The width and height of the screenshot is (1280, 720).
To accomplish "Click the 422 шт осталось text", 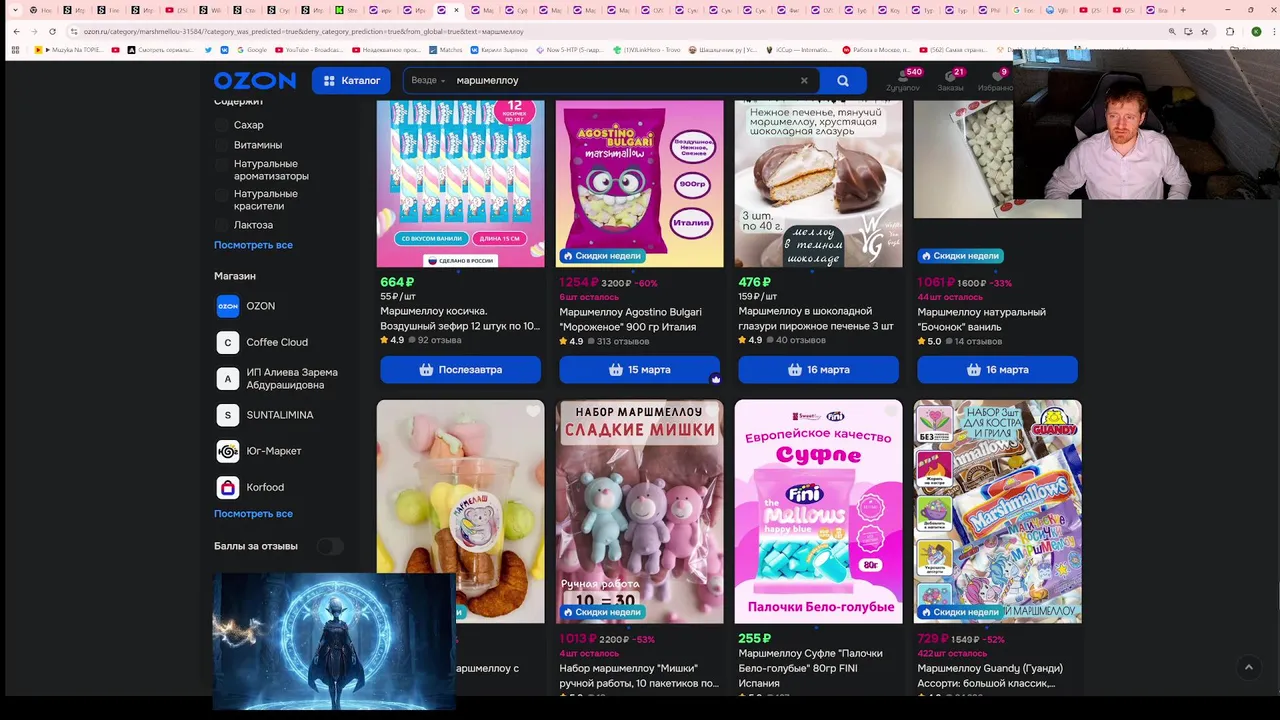I will 952,654.
